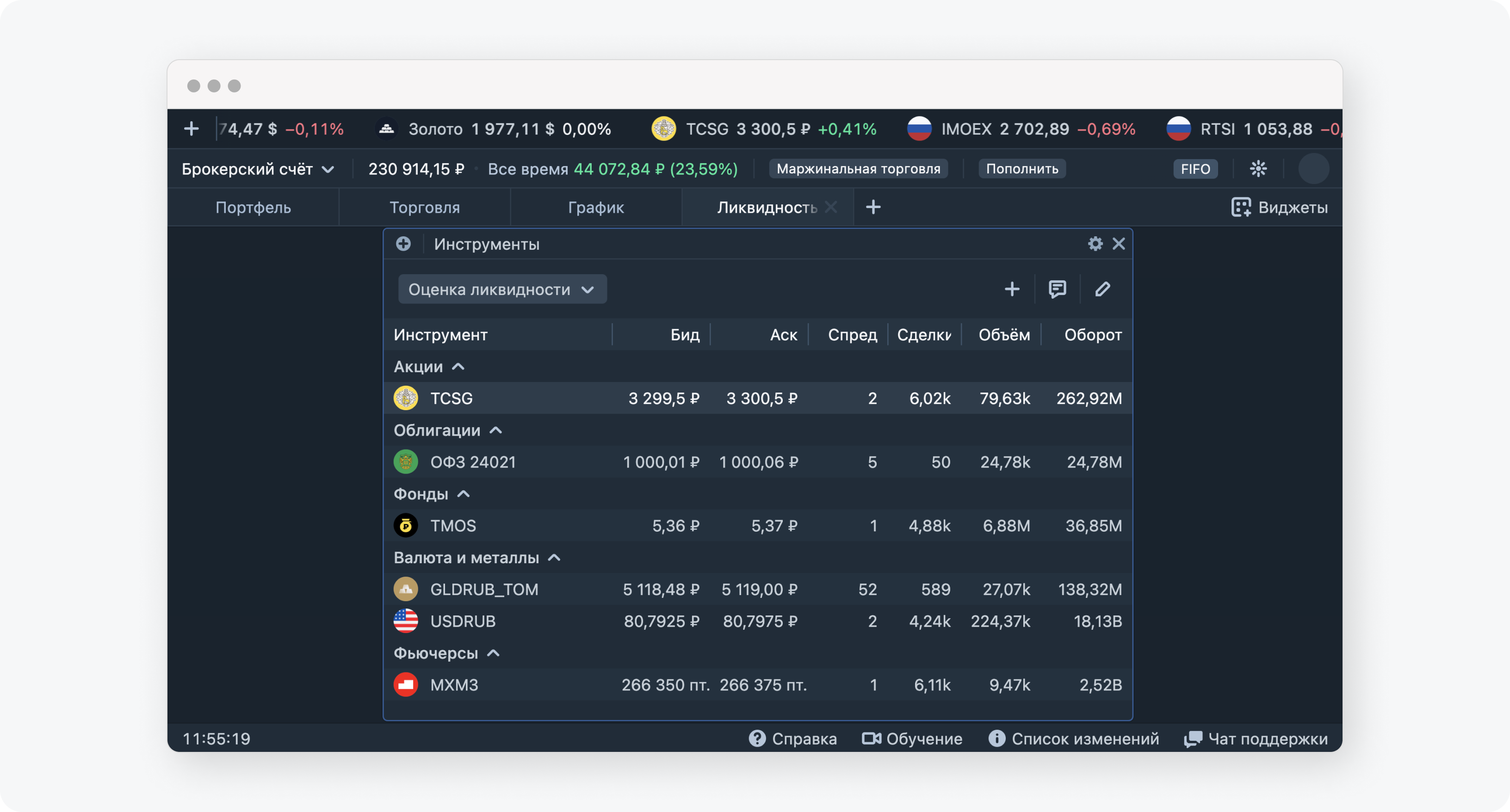
Task: Sort by the Объём column header
Action: coord(1004,335)
